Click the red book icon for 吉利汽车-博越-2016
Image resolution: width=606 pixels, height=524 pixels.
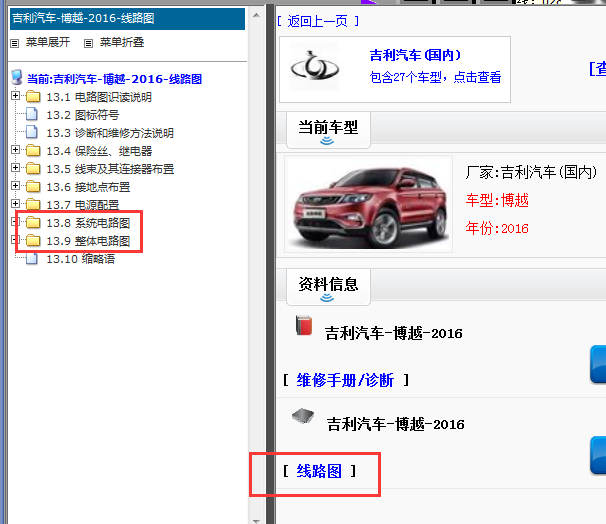coord(304,325)
